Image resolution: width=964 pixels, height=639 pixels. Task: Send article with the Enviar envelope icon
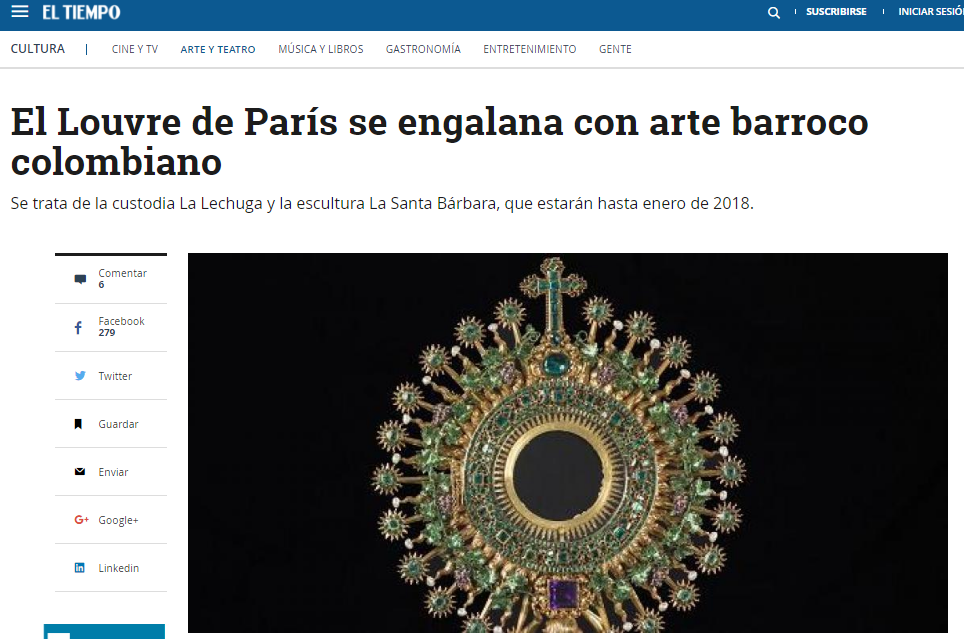click(x=80, y=472)
